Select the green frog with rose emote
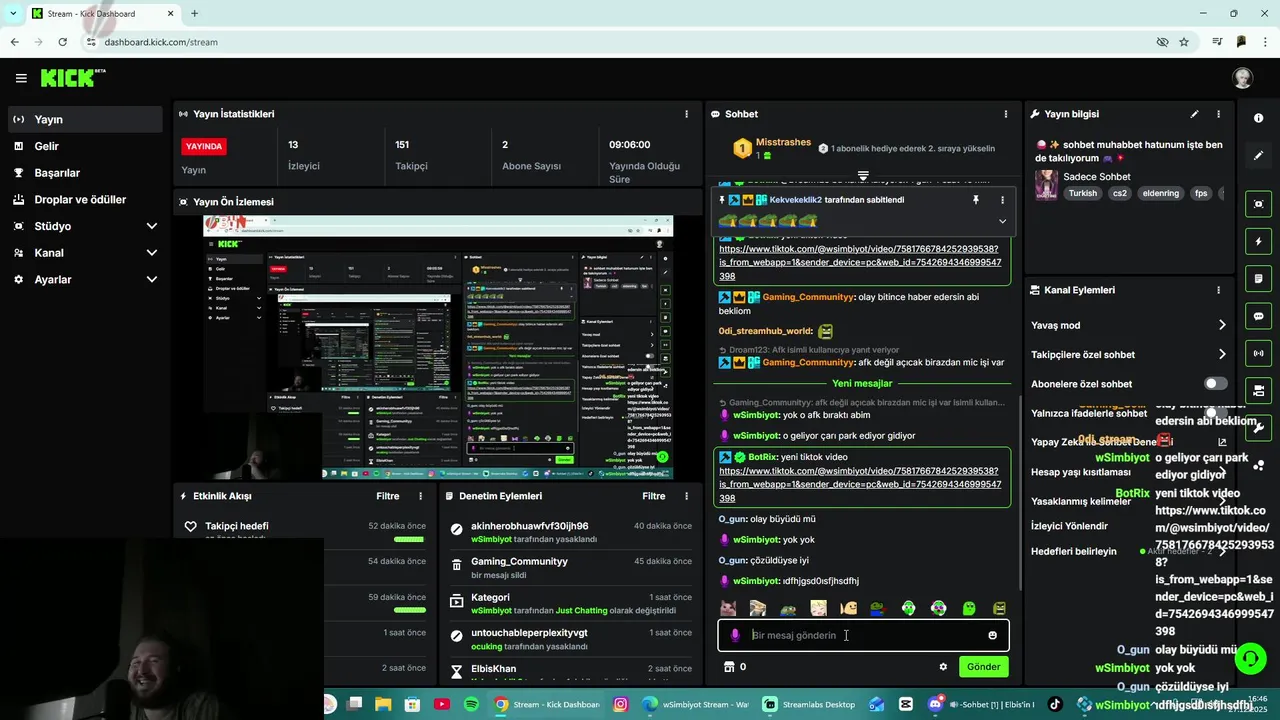 [878, 608]
